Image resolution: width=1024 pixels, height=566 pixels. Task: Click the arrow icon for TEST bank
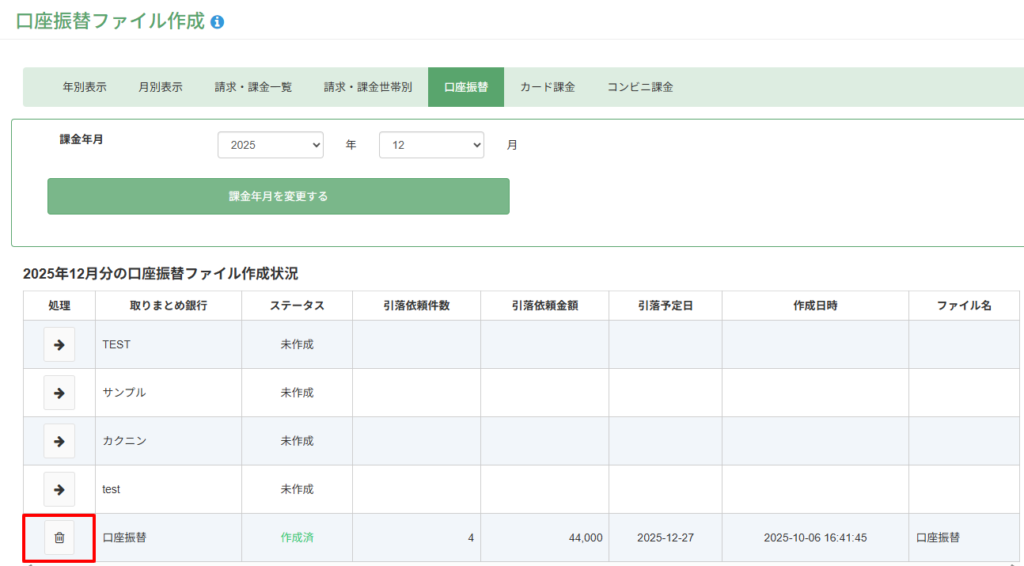pyautogui.click(x=59, y=345)
